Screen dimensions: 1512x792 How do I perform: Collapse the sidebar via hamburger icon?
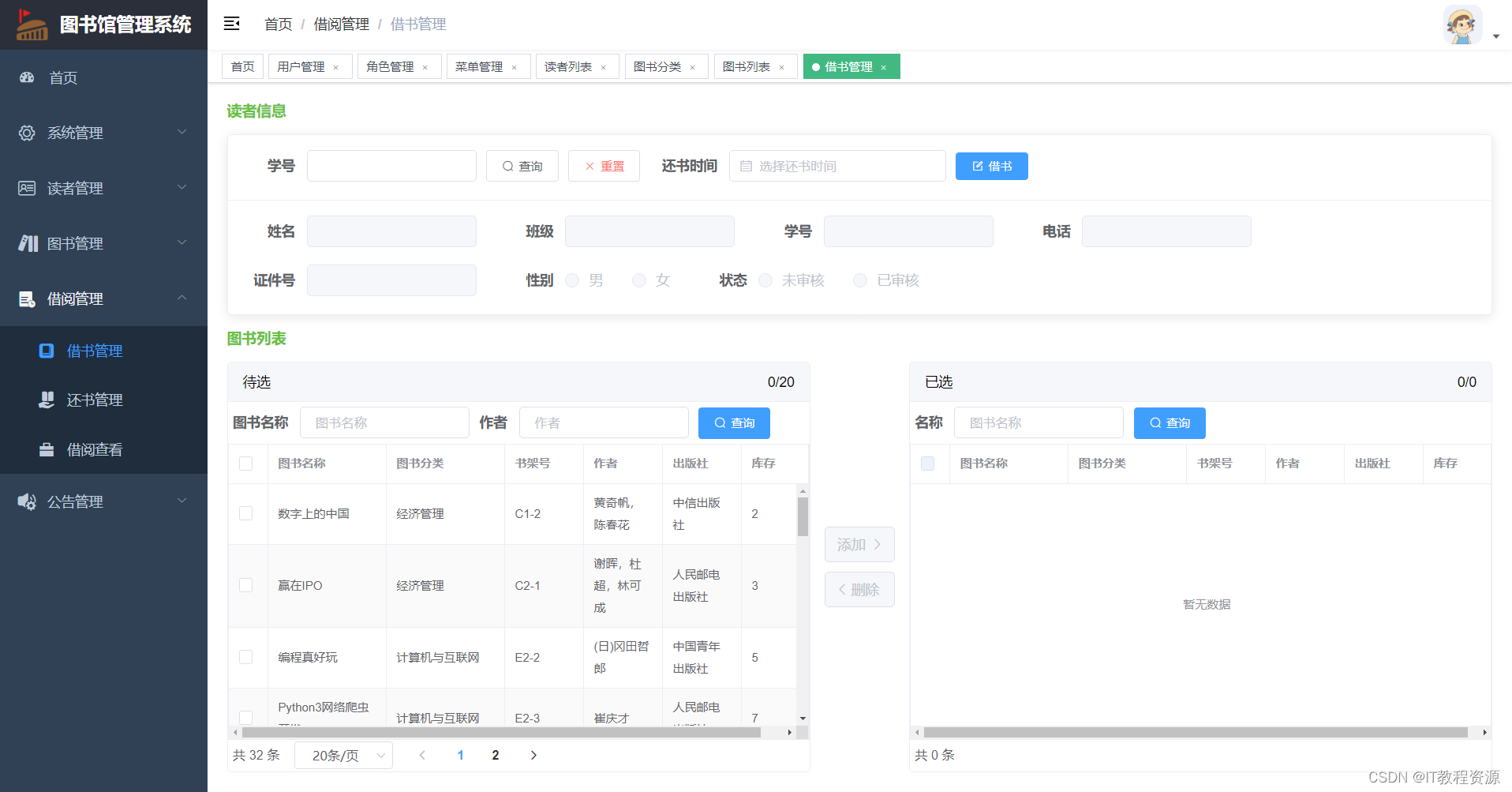[231, 24]
